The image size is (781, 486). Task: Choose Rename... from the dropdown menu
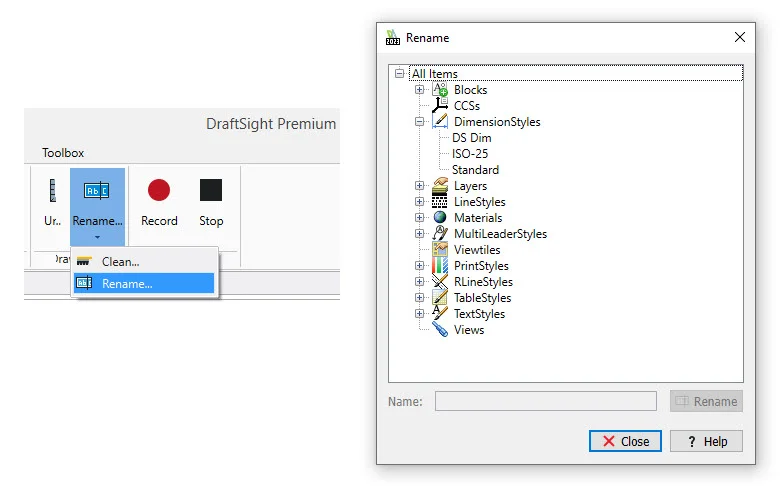(127, 284)
